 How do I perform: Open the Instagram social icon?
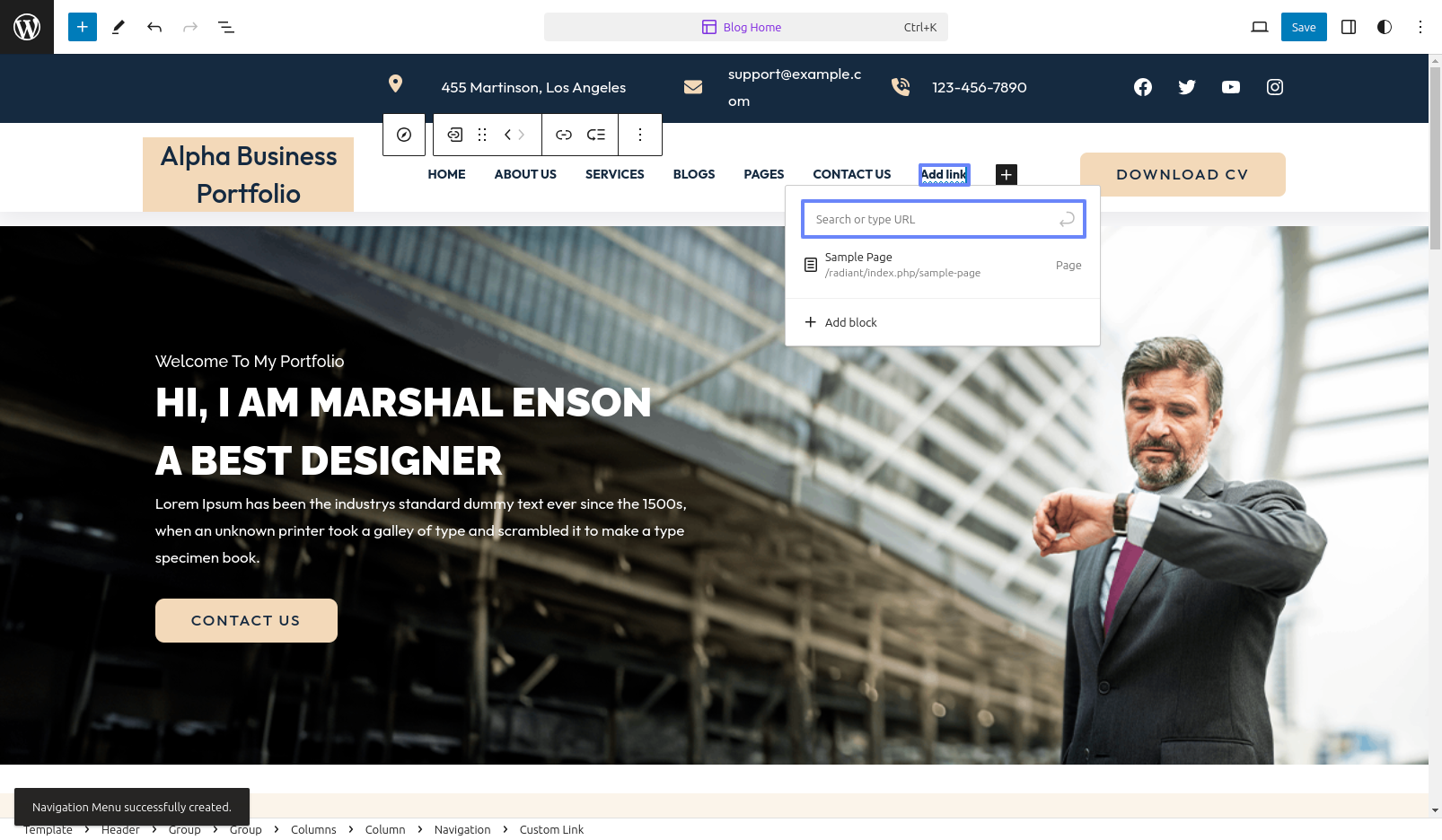tap(1275, 87)
